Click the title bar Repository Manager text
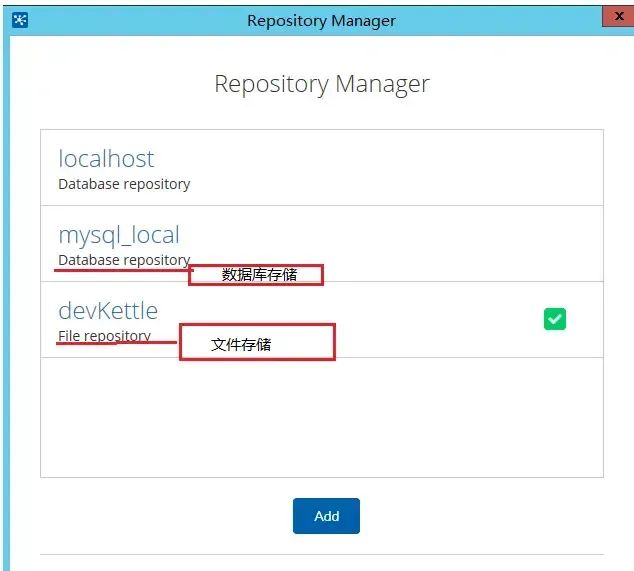This screenshot has height=571, width=634. (x=321, y=21)
